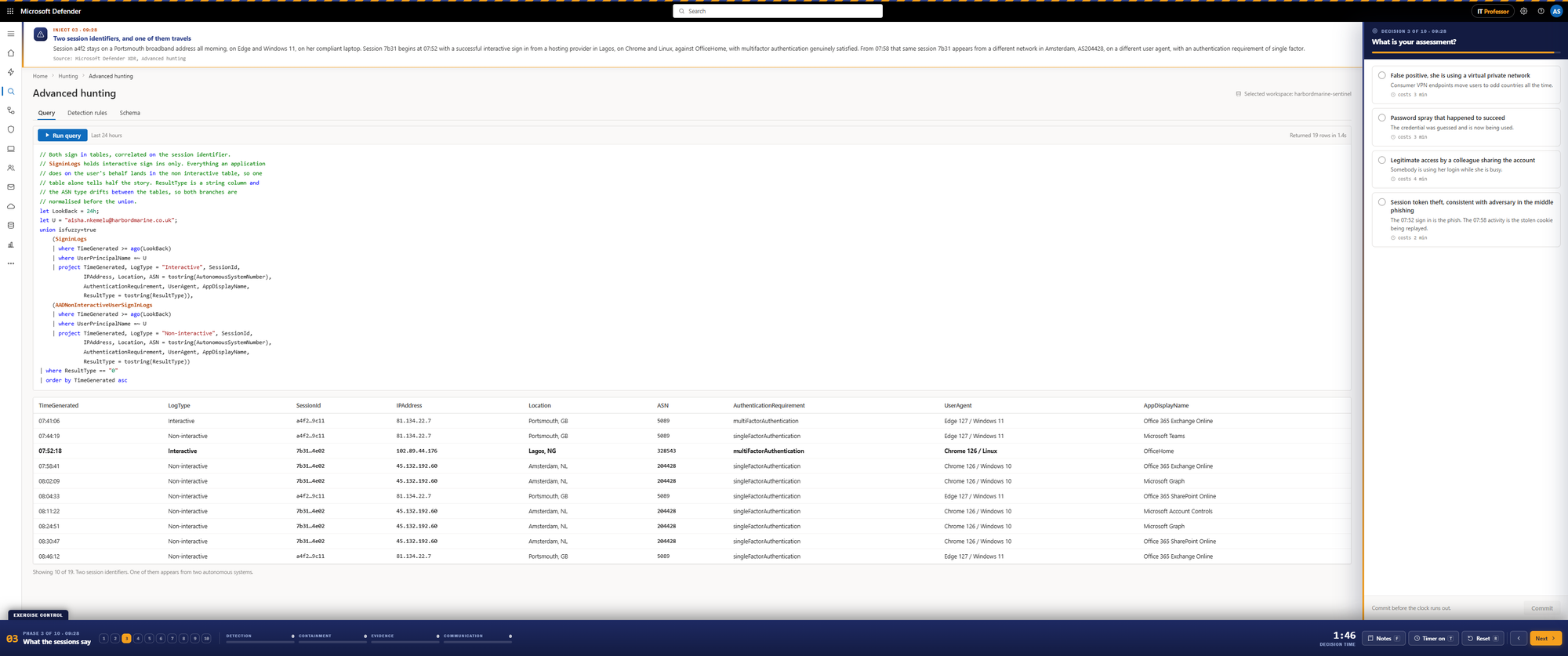Navigate to Hunting in the breadcrumb
This screenshot has width=1568, height=656.
(x=68, y=76)
